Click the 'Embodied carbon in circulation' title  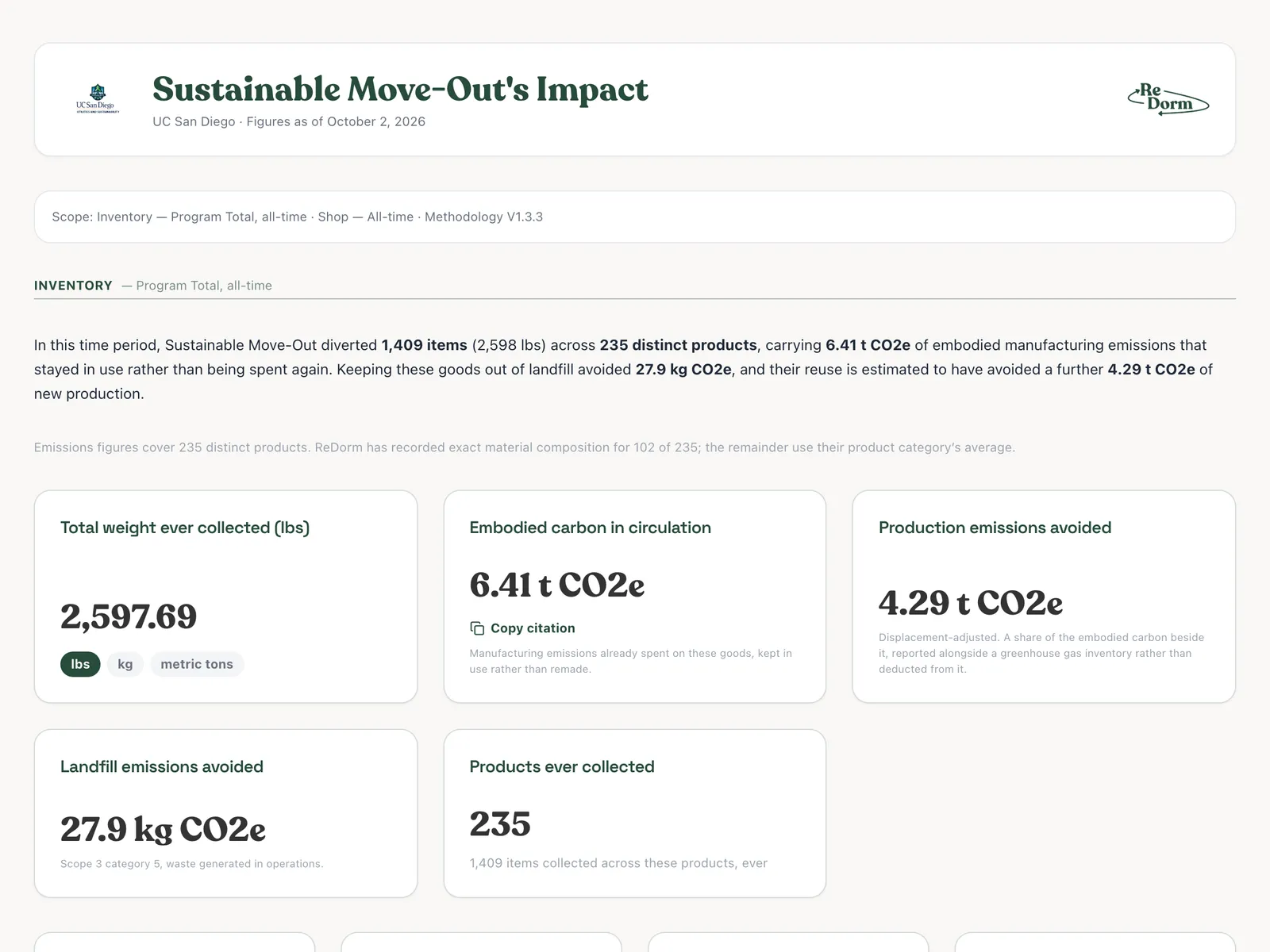(x=590, y=528)
